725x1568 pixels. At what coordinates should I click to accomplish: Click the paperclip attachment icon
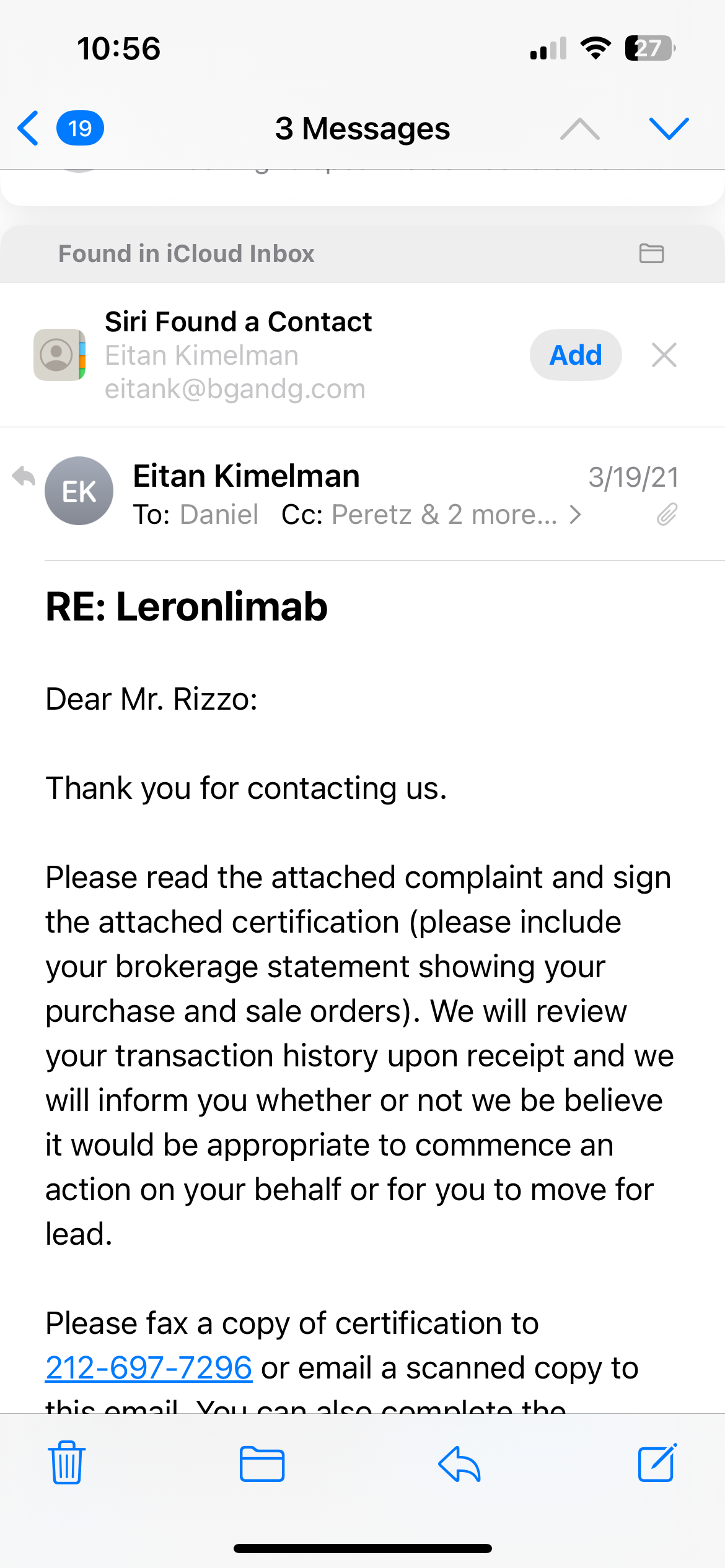coord(667,514)
